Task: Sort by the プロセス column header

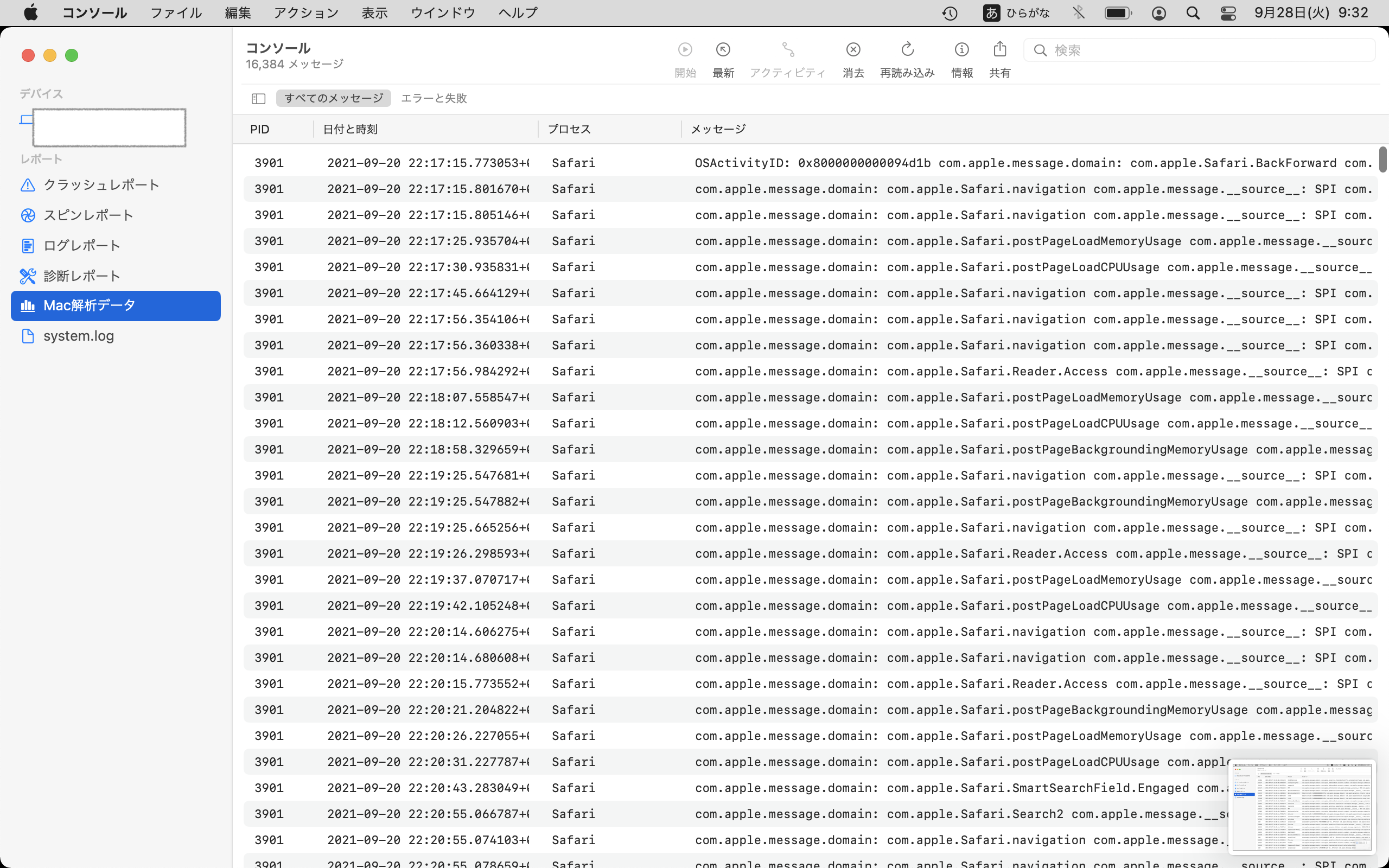Action: pos(569,129)
